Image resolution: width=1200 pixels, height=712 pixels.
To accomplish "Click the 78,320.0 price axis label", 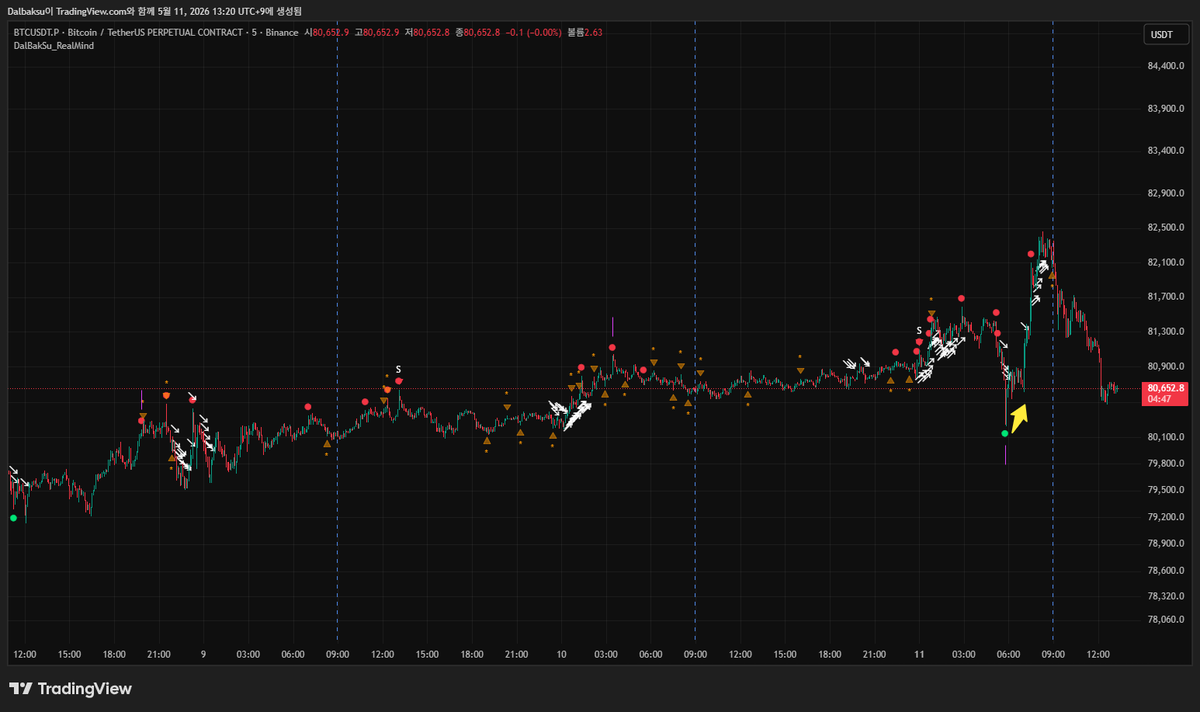I will [x=1165, y=595].
